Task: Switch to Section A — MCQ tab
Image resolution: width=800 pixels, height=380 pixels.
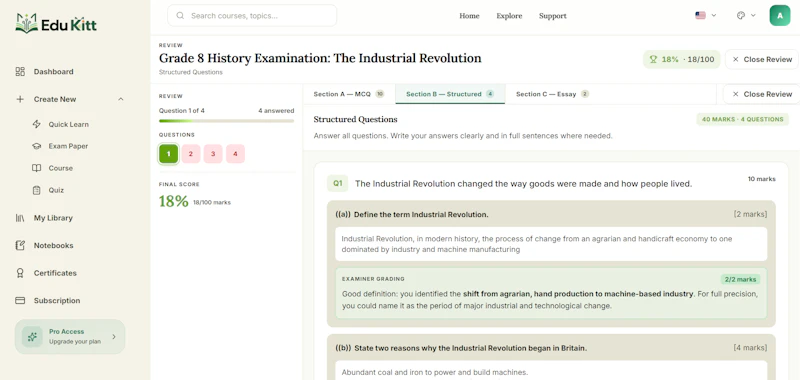Action: (348, 94)
